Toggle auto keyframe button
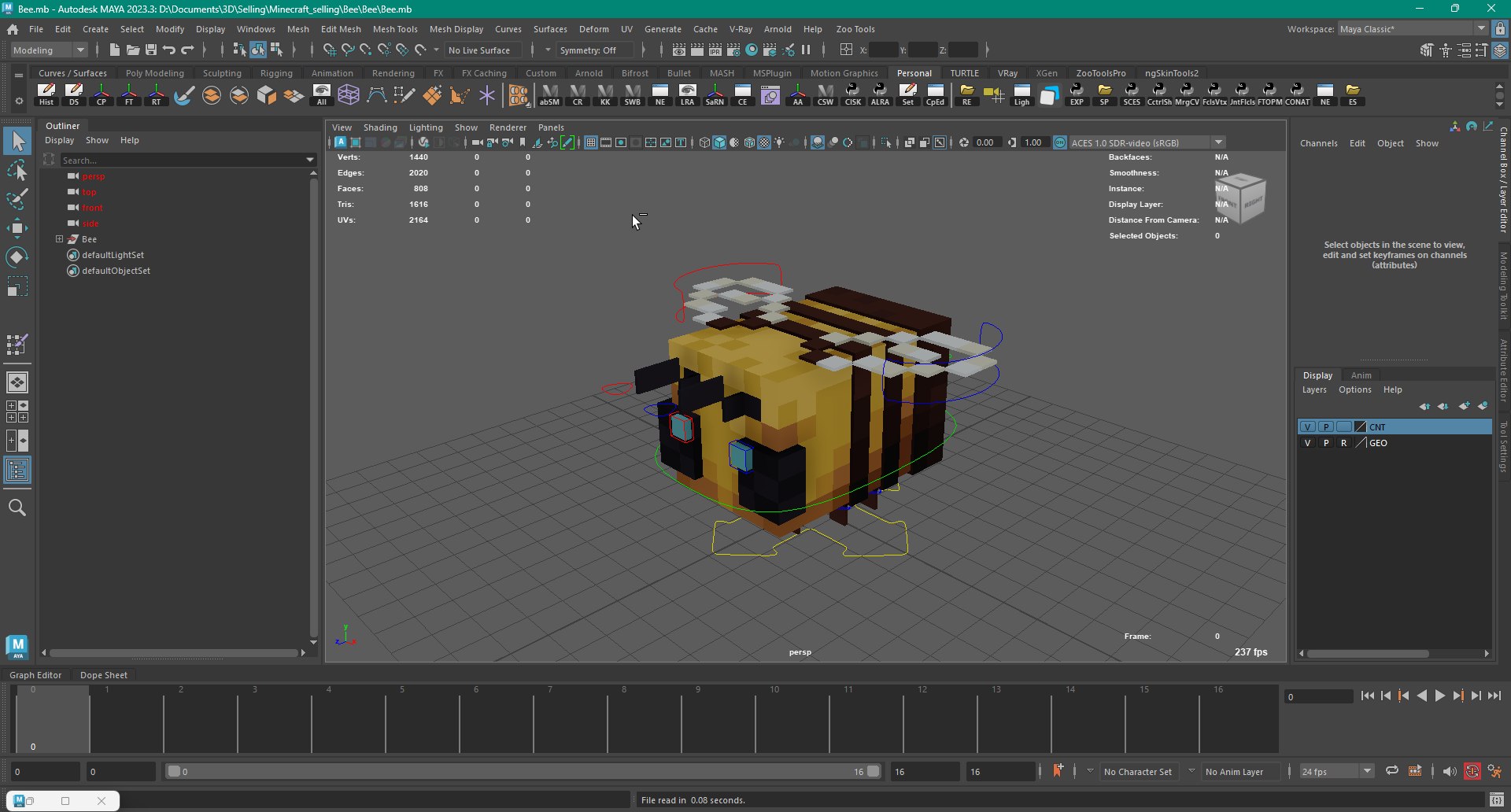 coord(1472,771)
